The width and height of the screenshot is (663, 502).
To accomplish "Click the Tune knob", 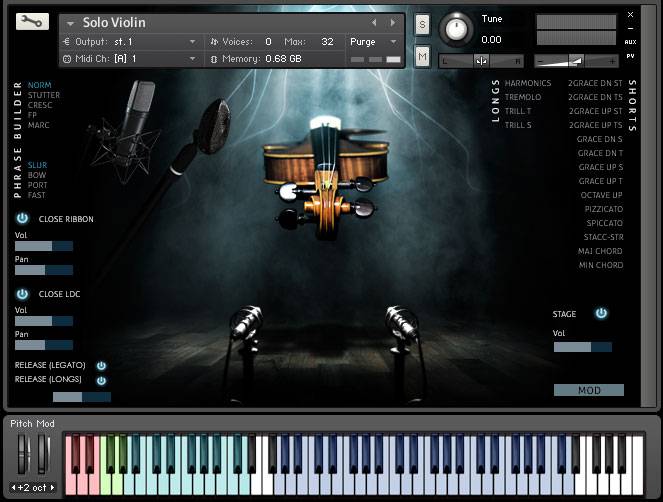I will tap(458, 30).
